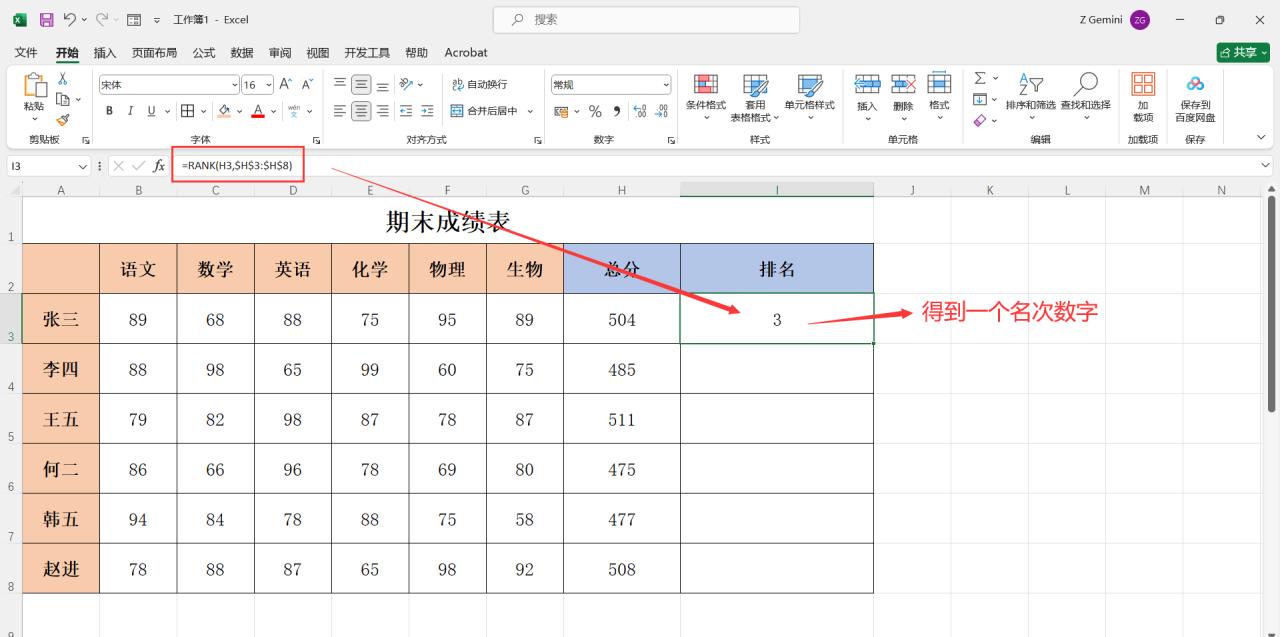This screenshot has height=637, width=1280.
Task: Click the 搜索 search box
Action: [x=646, y=19]
